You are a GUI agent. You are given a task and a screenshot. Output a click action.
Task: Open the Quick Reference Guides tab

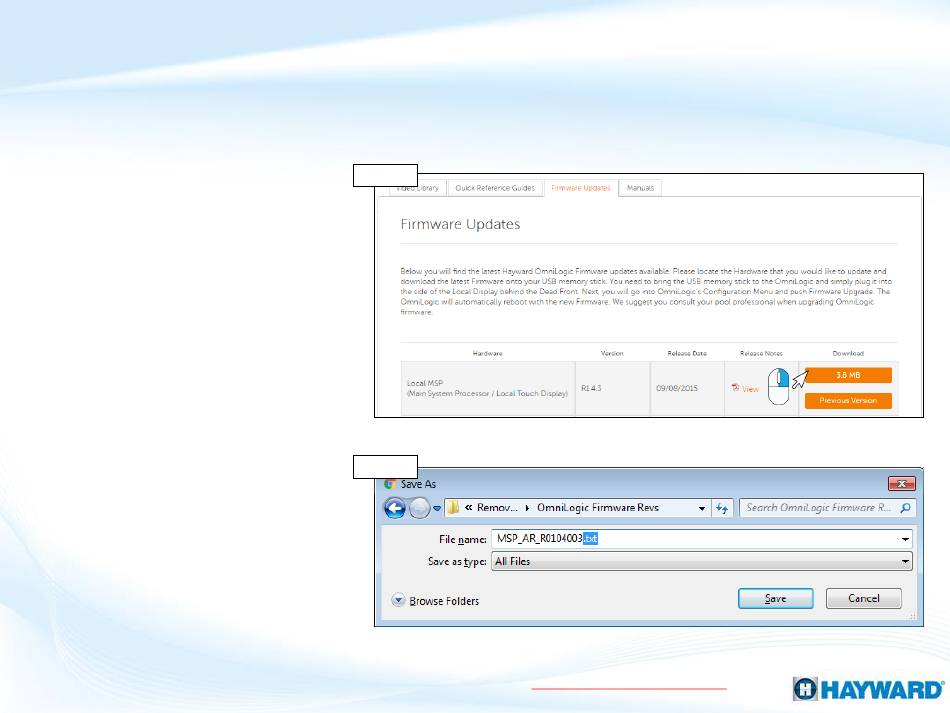point(495,188)
